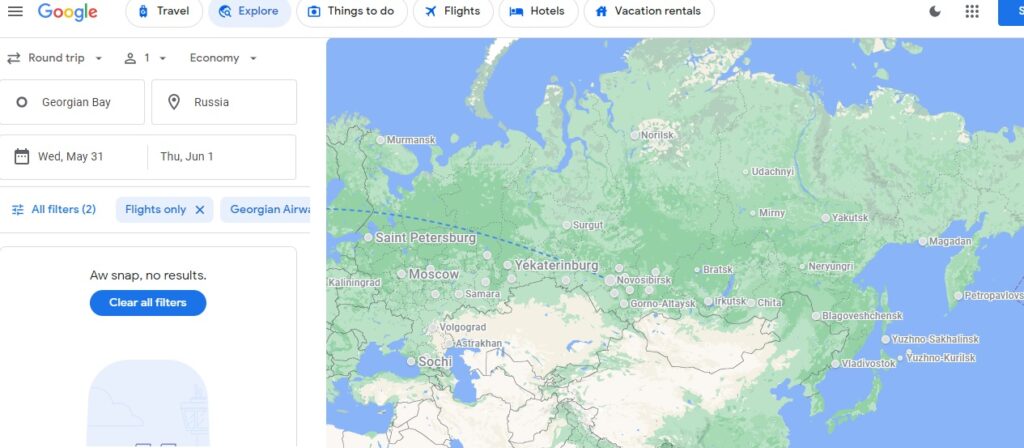Click the destination pin icon beside Russia
The image size is (1024, 448).
(x=174, y=102)
